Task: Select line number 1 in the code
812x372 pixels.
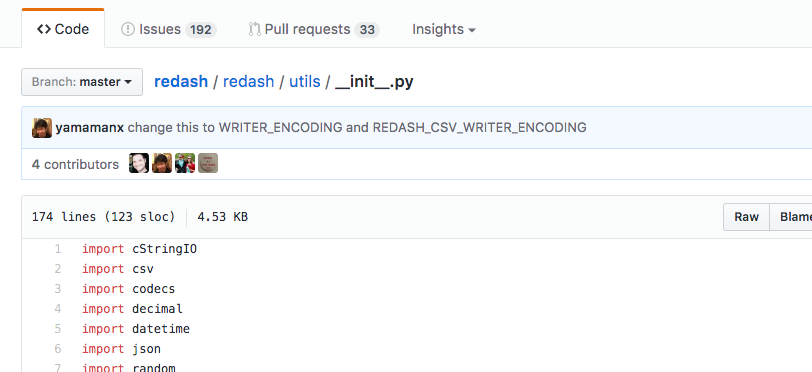Action: click(57, 249)
